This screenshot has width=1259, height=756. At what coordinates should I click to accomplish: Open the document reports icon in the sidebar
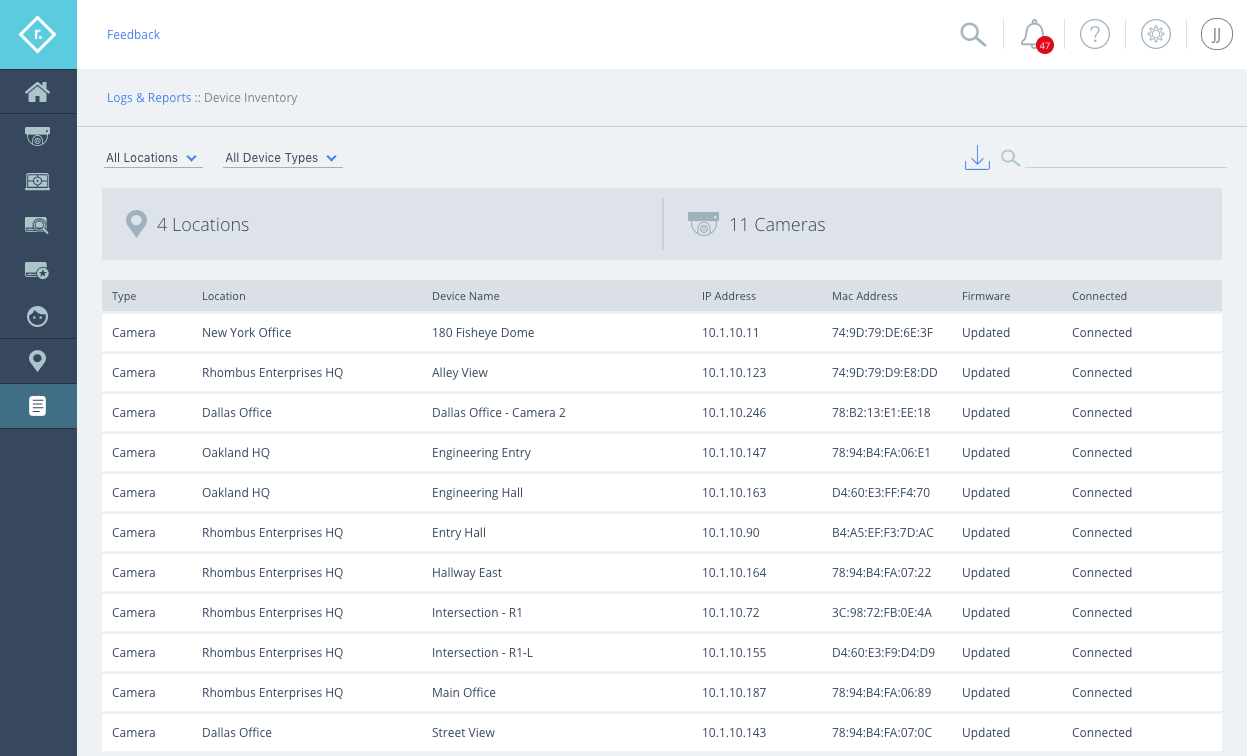(38, 406)
